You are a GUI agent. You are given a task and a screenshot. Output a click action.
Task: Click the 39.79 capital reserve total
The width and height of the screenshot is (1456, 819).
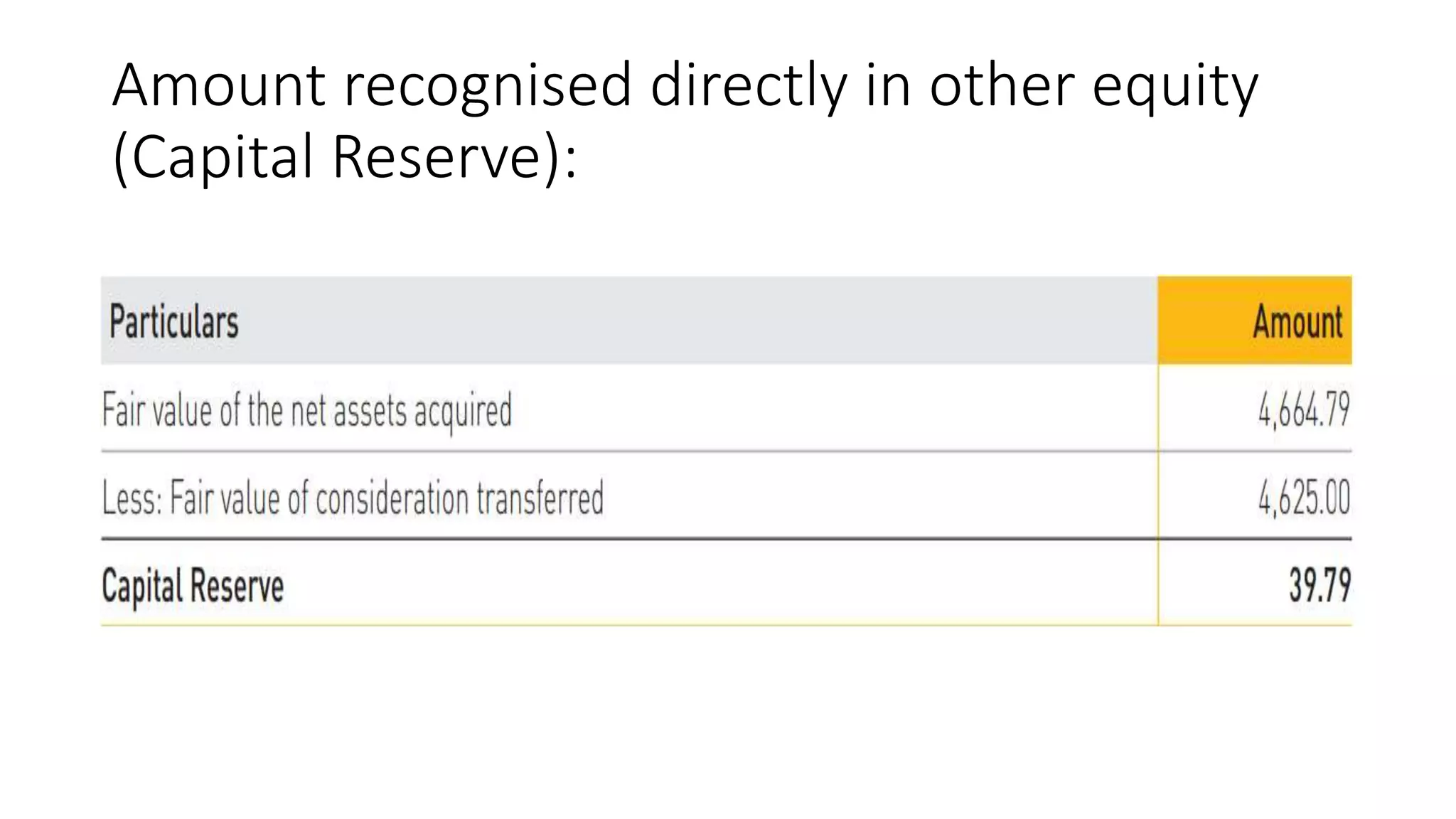click(1319, 585)
